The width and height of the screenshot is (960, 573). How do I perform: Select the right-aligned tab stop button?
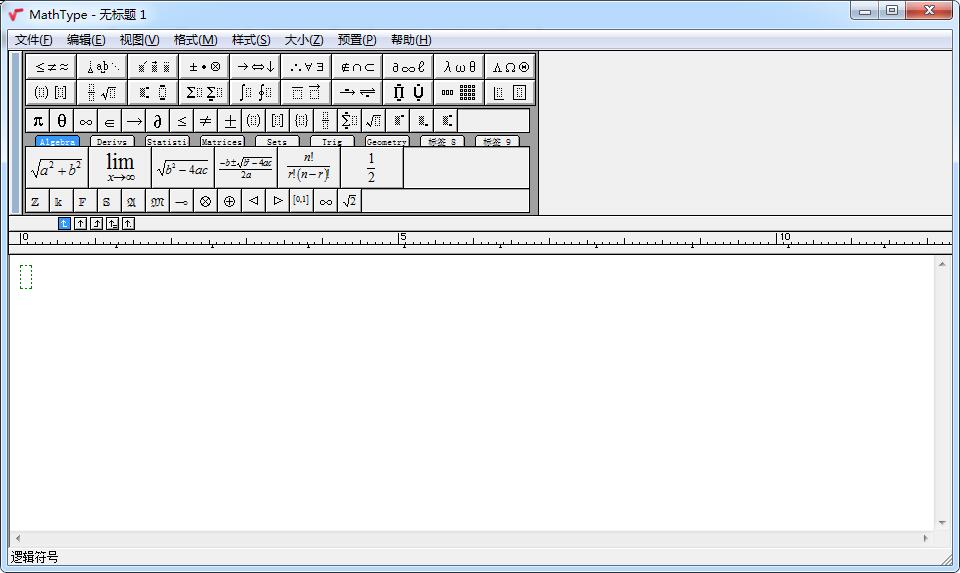pos(96,223)
